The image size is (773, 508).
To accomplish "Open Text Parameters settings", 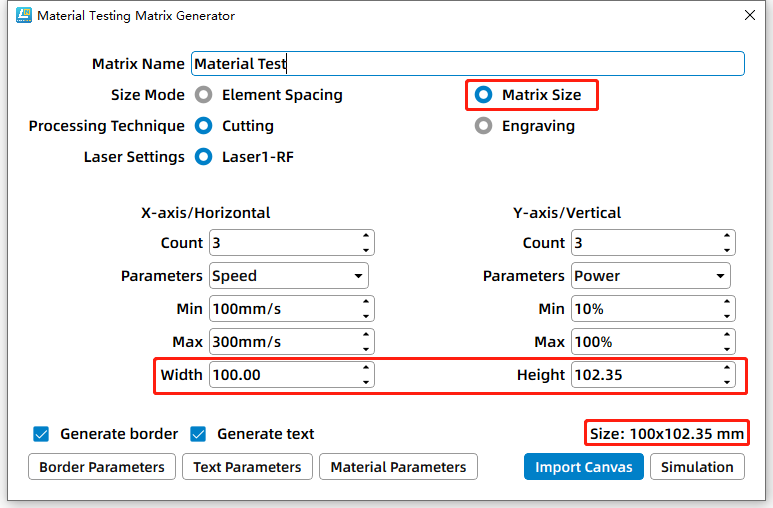I will coord(247,467).
